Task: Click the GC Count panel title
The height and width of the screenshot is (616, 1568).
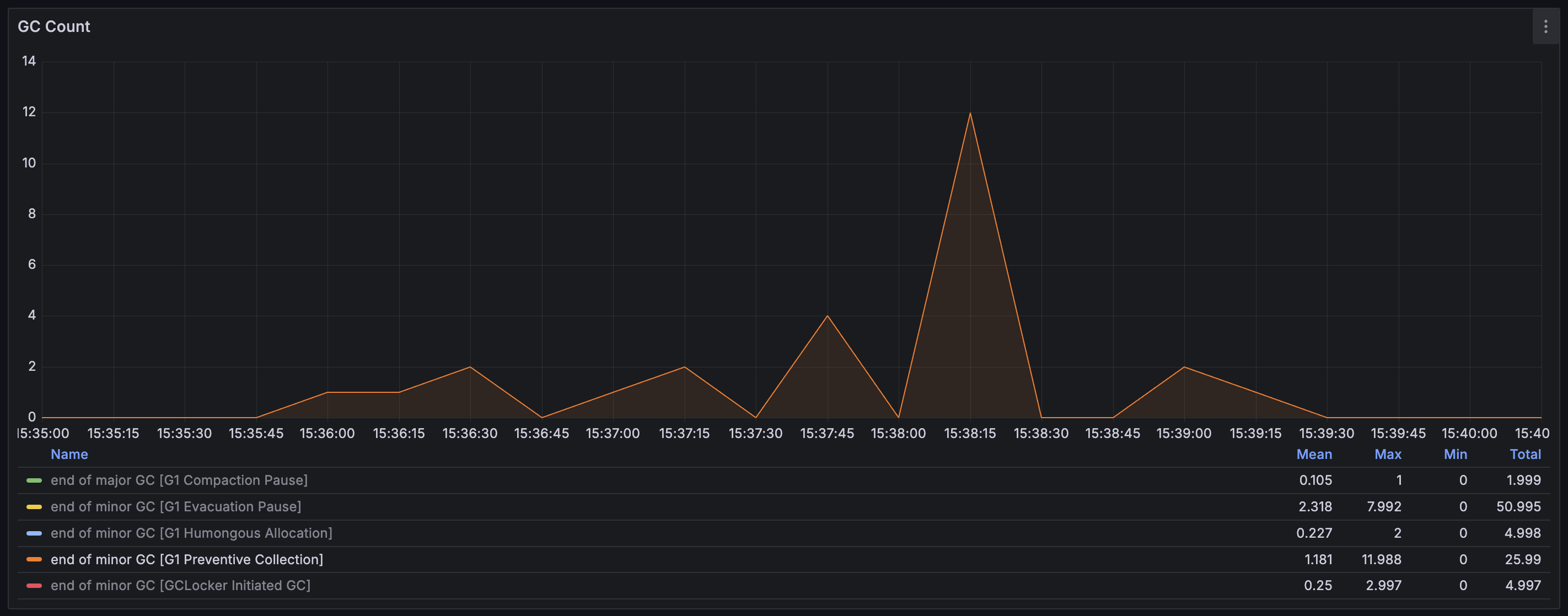Action: [53, 27]
